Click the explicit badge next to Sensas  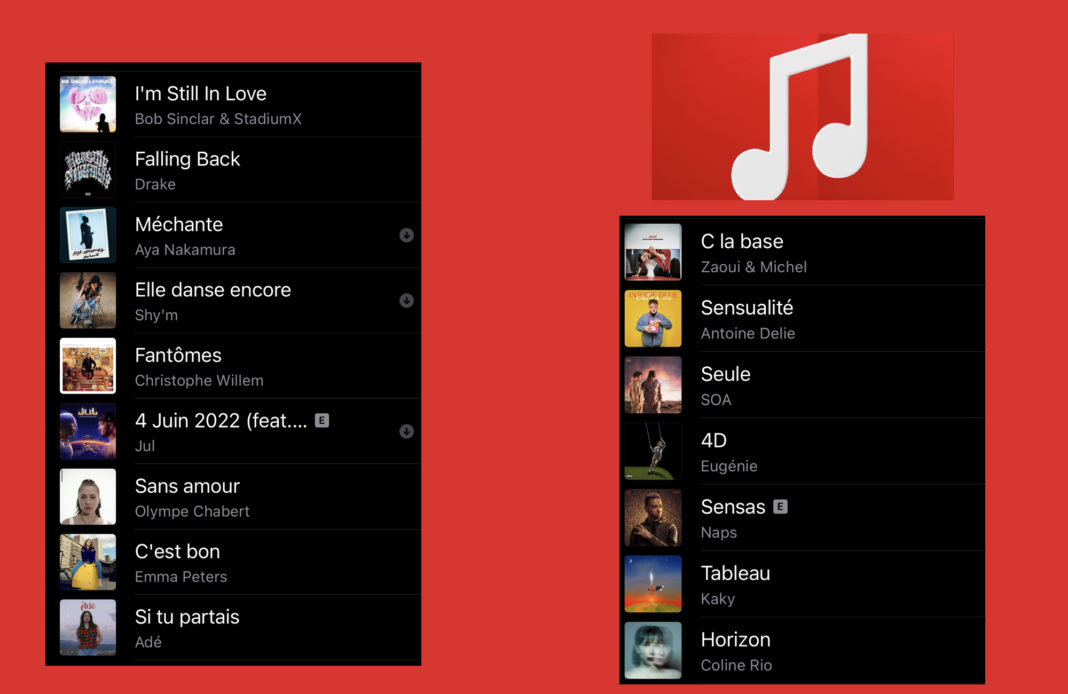(x=781, y=507)
